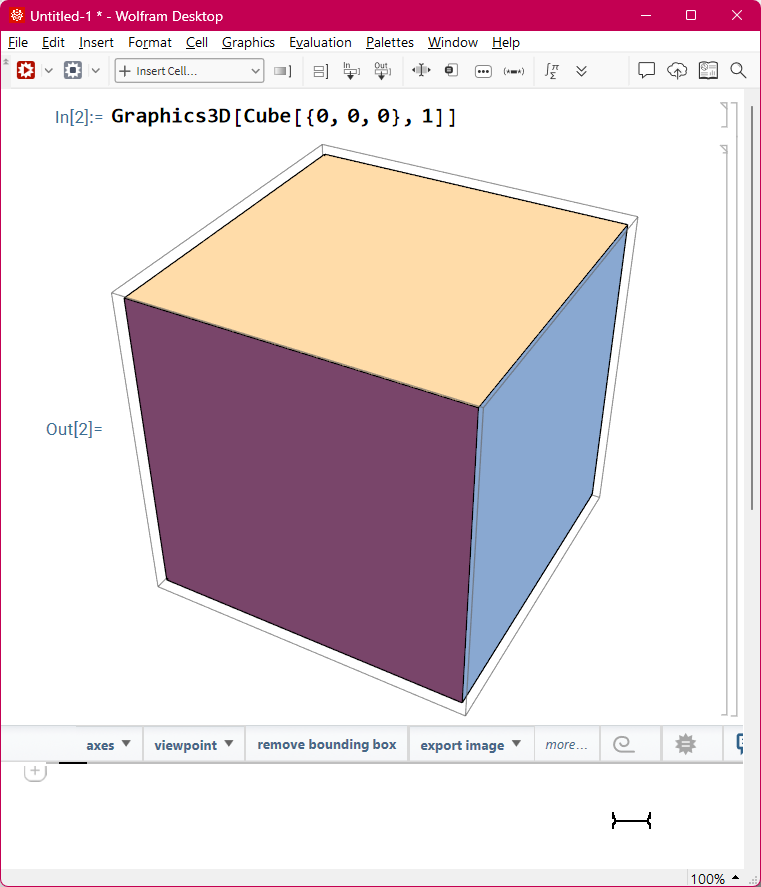Open the viewpoint suggestion dropdown
The image size is (761, 887).
[194, 745]
